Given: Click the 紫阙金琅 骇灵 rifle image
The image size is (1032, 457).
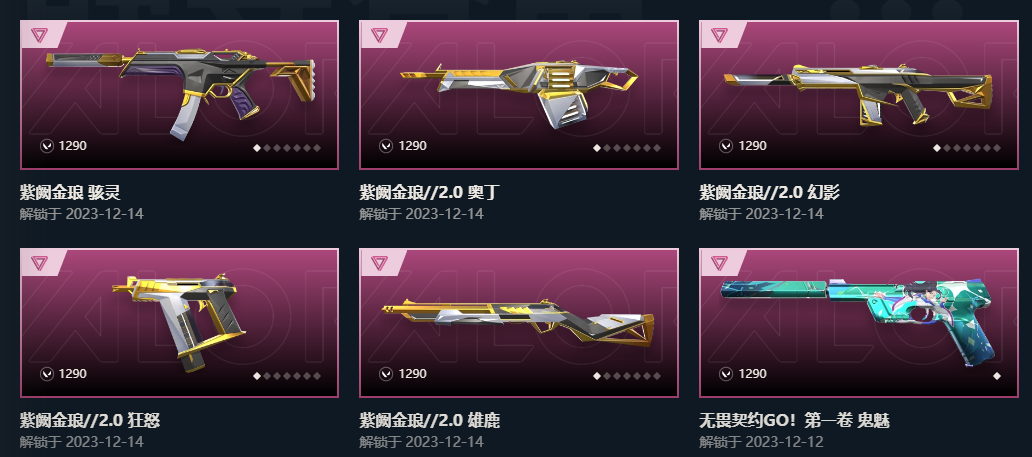Looking at the screenshot, I should tap(181, 91).
